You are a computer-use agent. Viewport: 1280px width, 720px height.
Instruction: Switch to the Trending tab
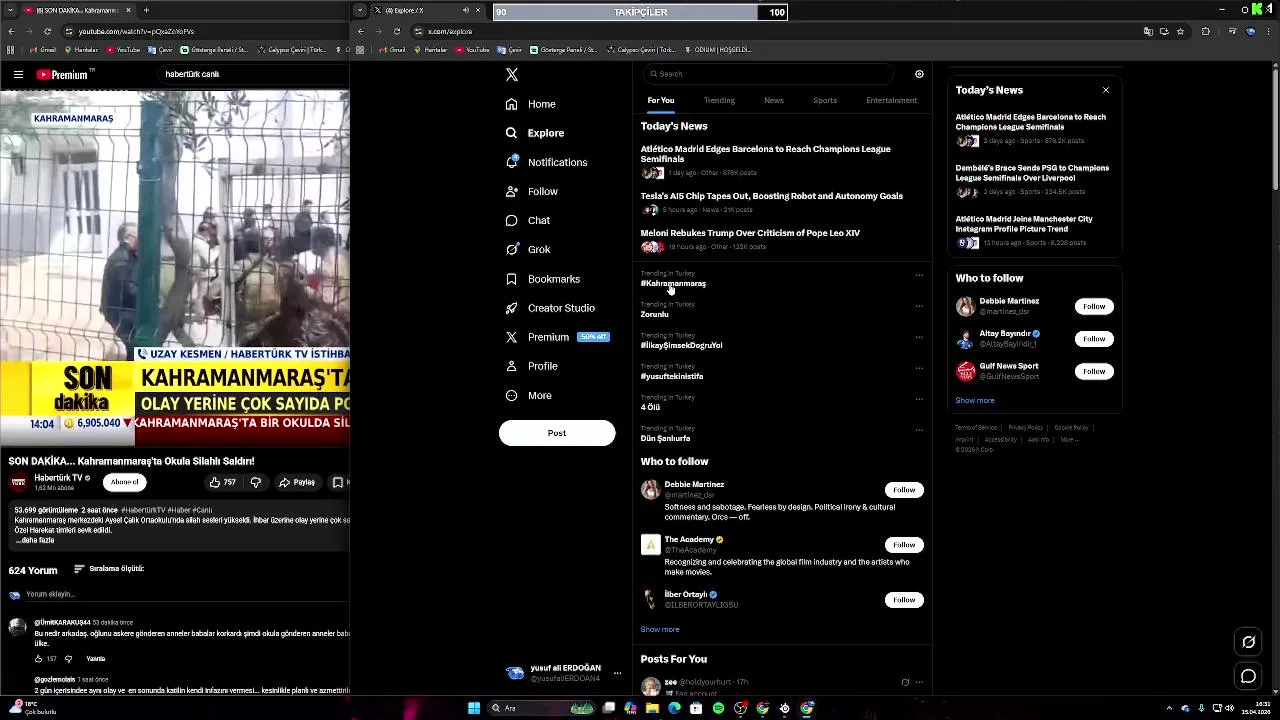pos(719,100)
